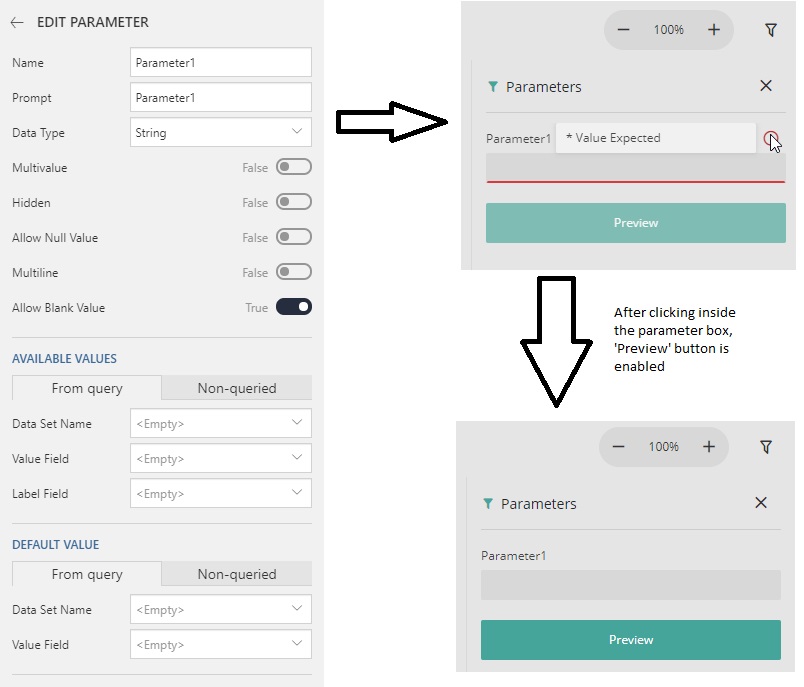Image resolution: width=804 pixels, height=687 pixels.
Task: Zoom in with upper plus icon
Action: coord(714,30)
